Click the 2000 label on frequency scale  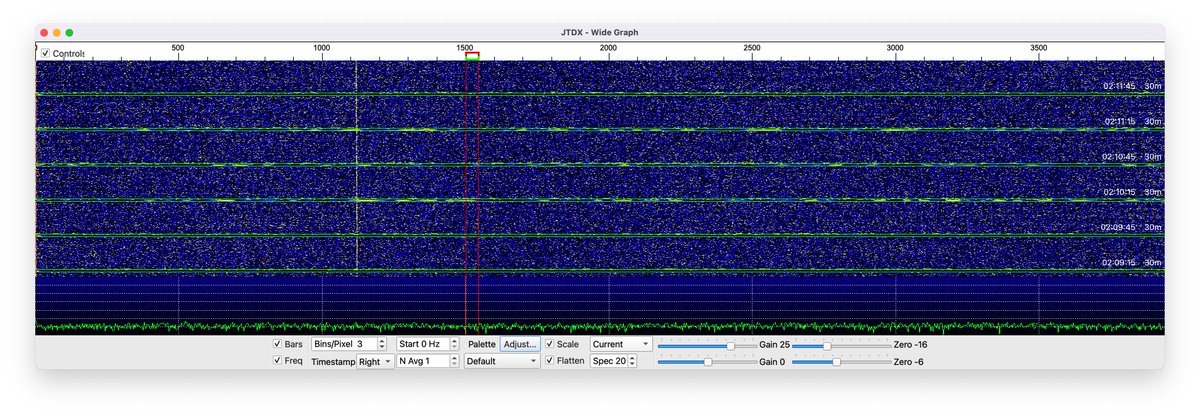608,48
